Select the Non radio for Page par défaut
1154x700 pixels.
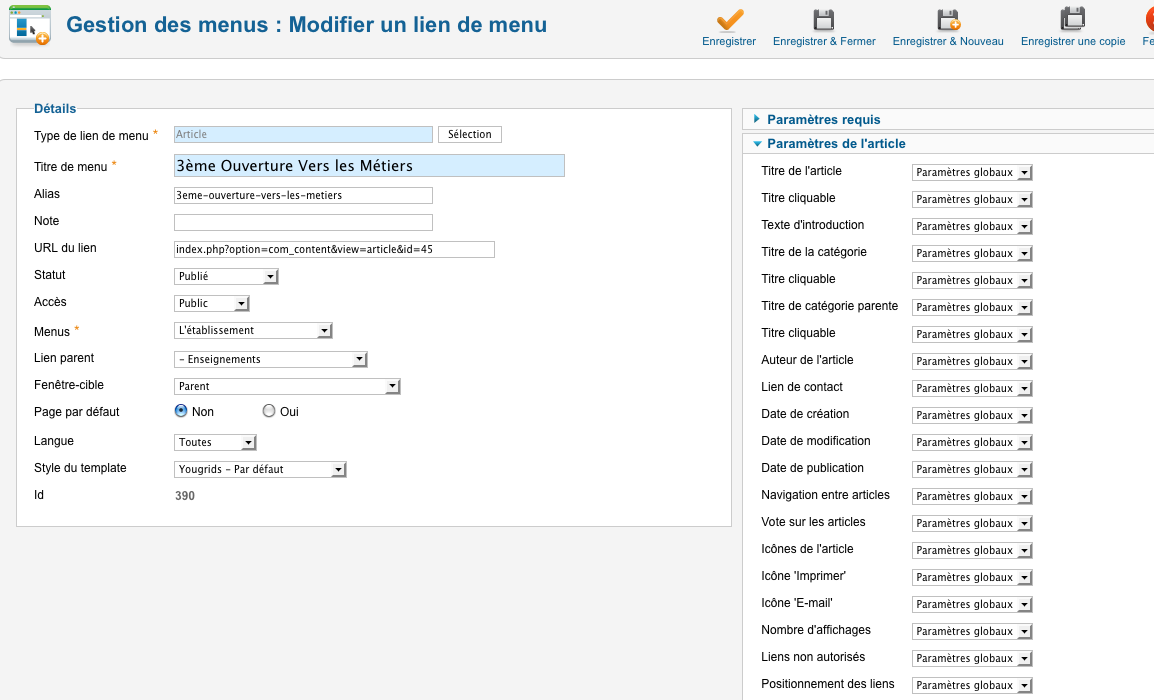tap(181, 411)
